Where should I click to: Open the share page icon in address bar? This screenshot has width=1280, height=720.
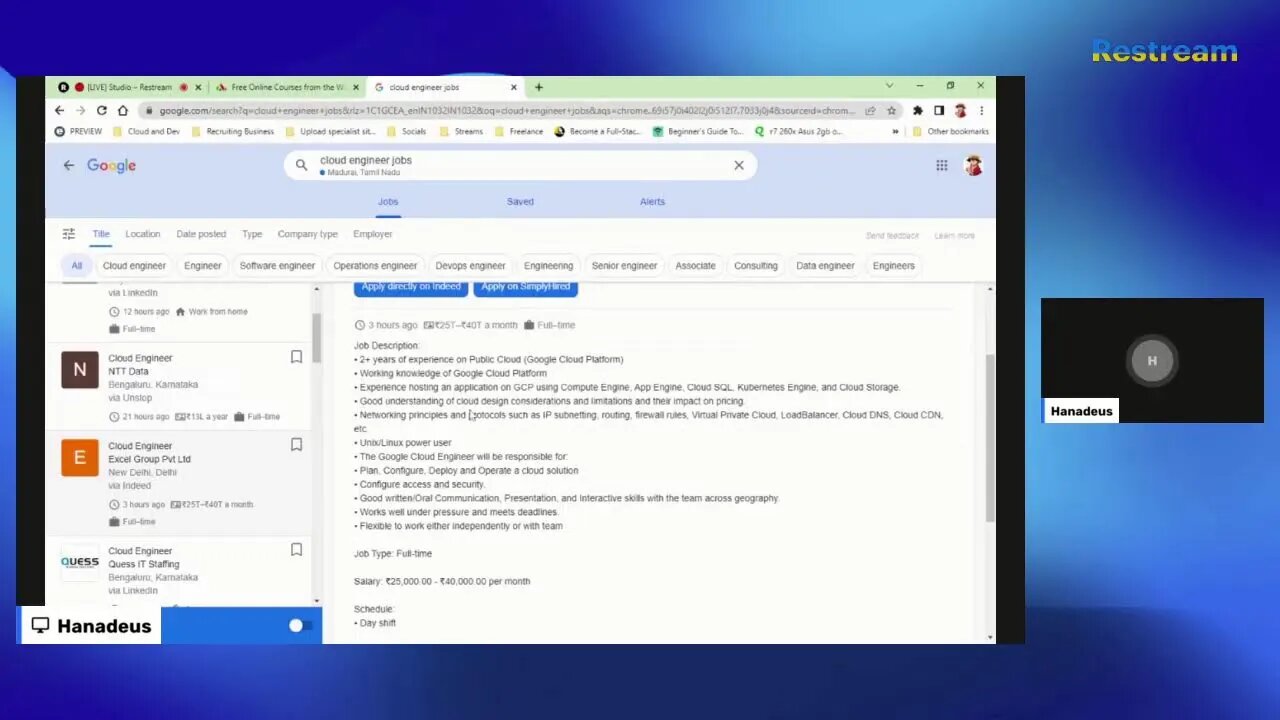[x=870, y=110]
